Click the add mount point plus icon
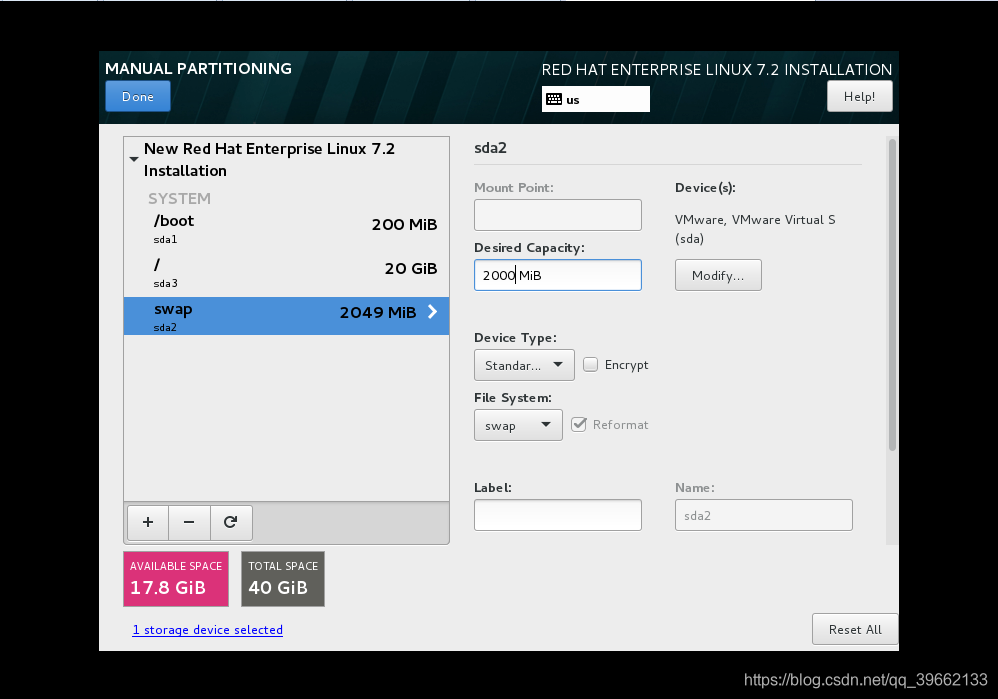The image size is (998, 699). pyautogui.click(x=148, y=522)
